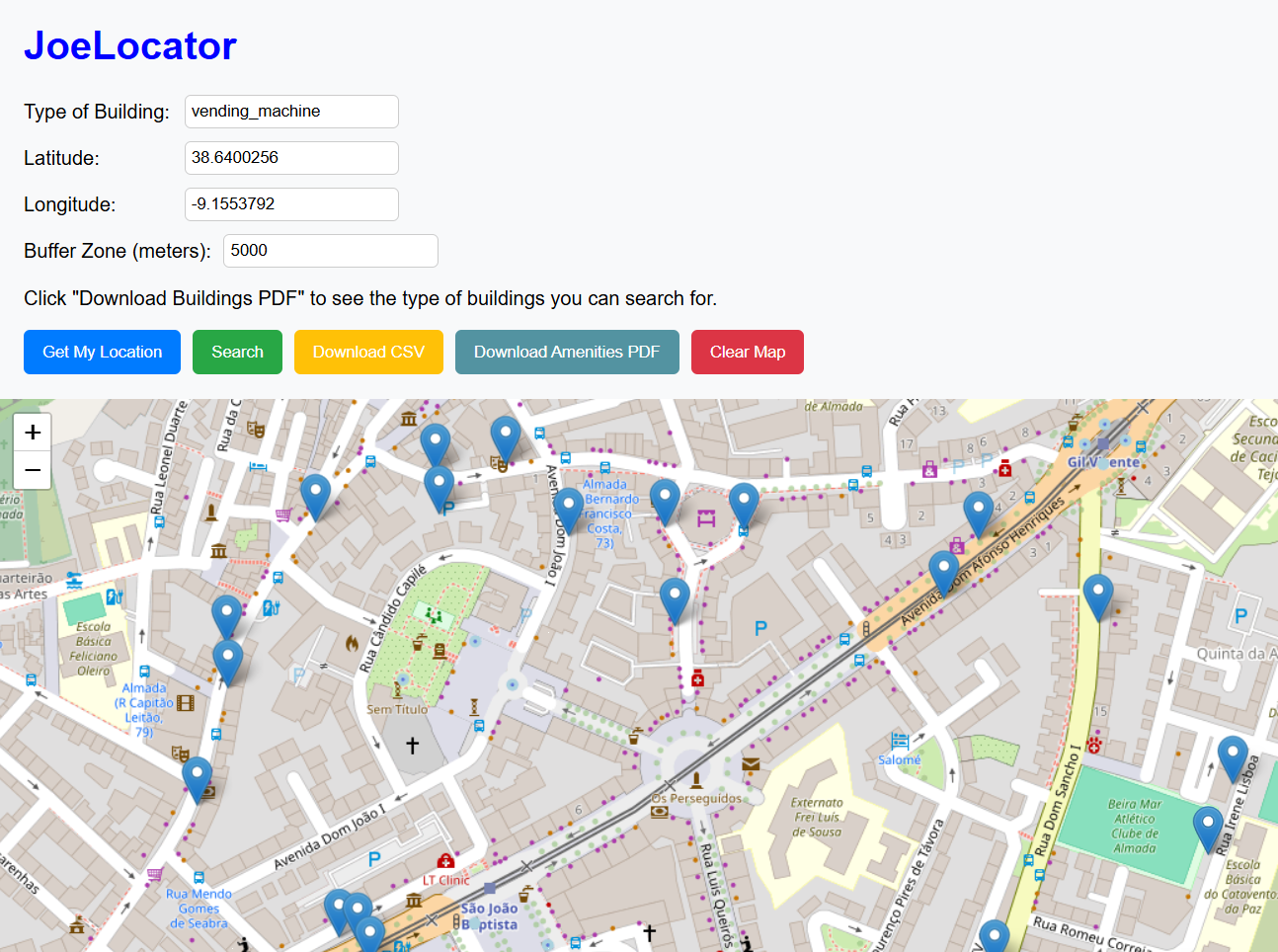Select the marker beside Almada Bernardo Francisco Costa label
1278x952 pixels.
(x=568, y=509)
